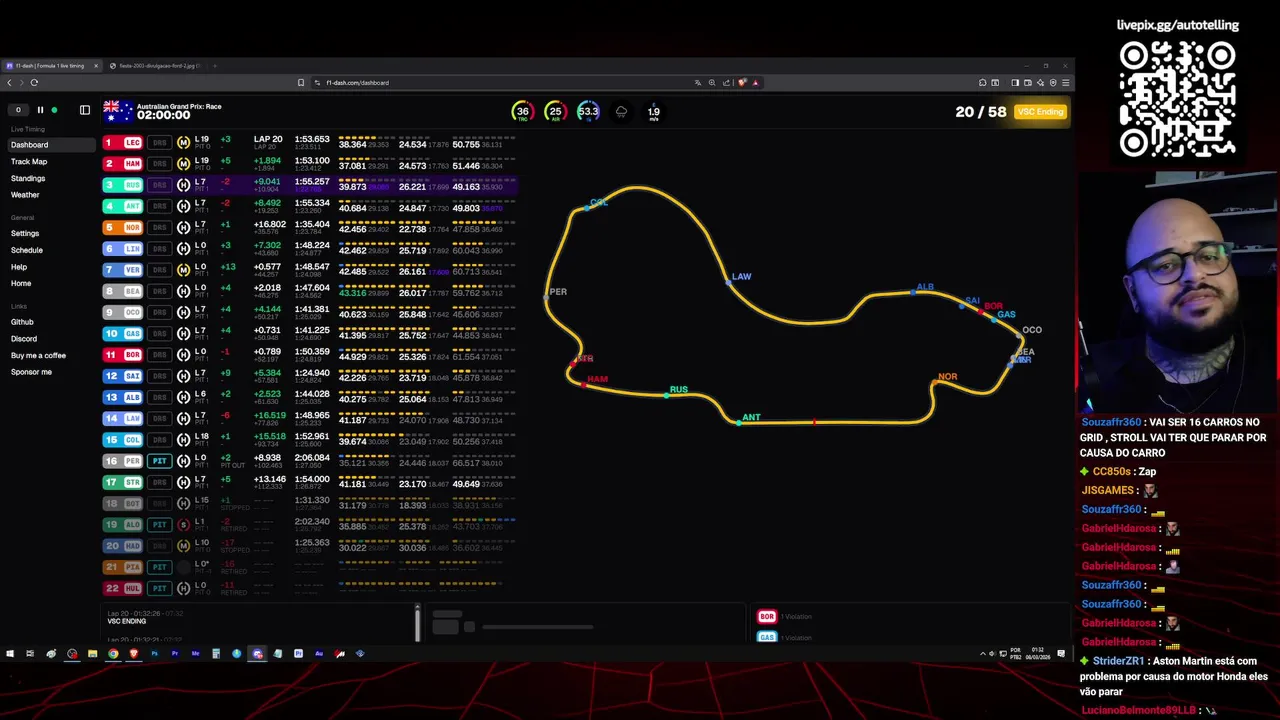Collapse the sidebar with the panel icon
This screenshot has width=1280, height=720.
(85, 110)
